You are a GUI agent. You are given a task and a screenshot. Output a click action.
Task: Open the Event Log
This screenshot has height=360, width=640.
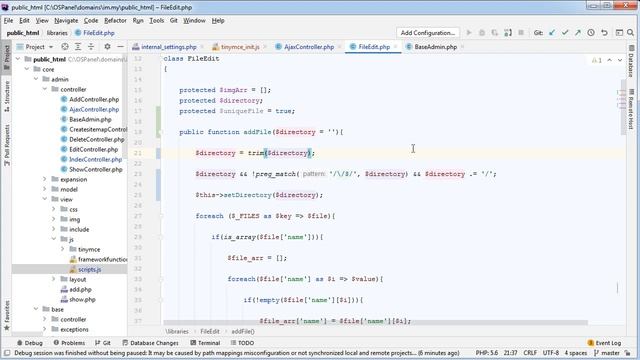(x=604, y=343)
